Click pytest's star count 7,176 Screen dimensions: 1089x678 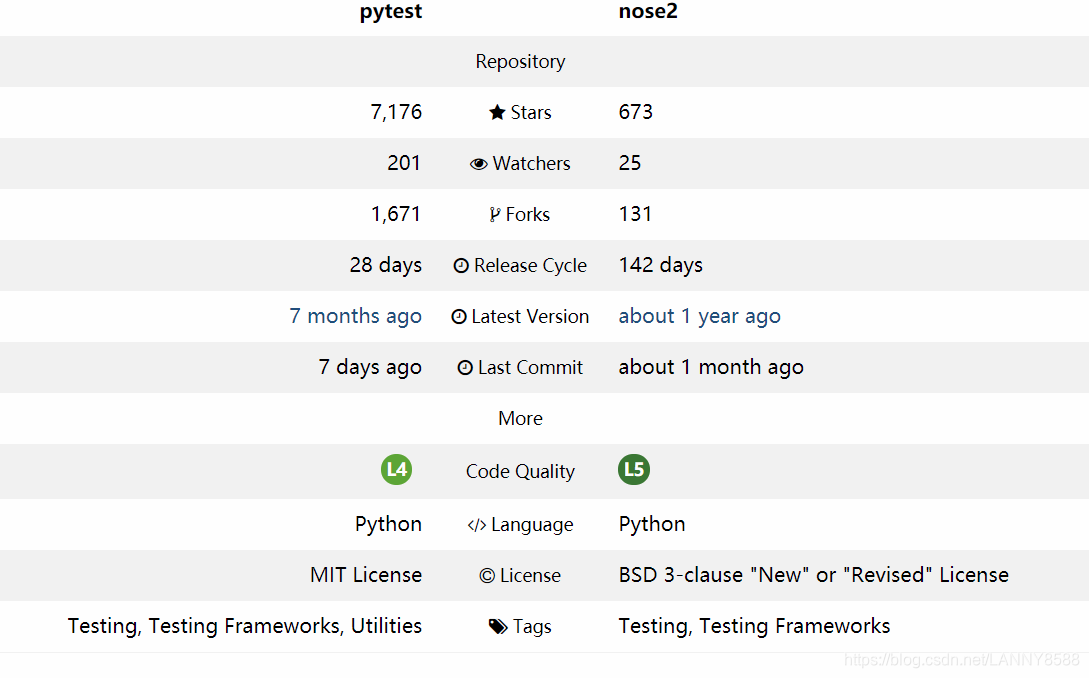(396, 112)
